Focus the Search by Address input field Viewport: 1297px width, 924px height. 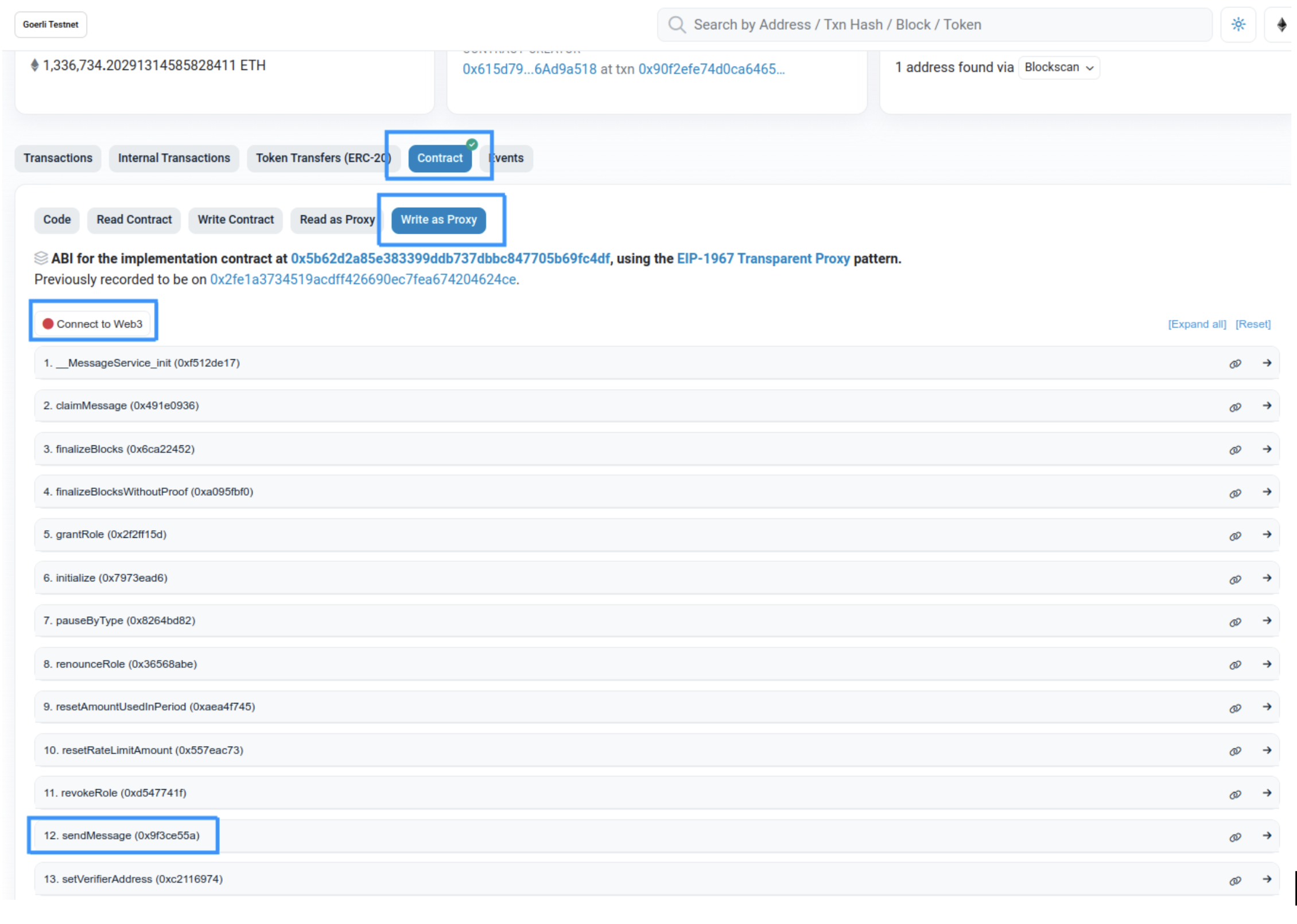[x=934, y=25]
